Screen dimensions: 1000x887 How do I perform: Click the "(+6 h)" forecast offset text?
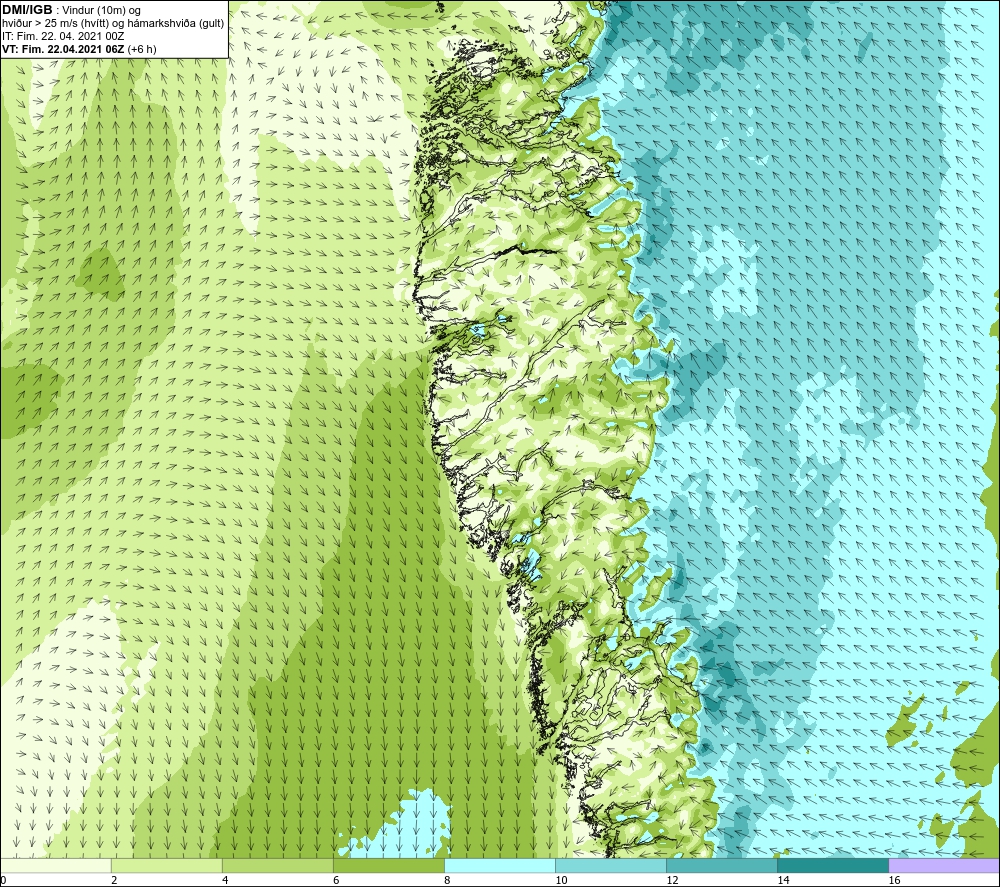(x=142, y=49)
